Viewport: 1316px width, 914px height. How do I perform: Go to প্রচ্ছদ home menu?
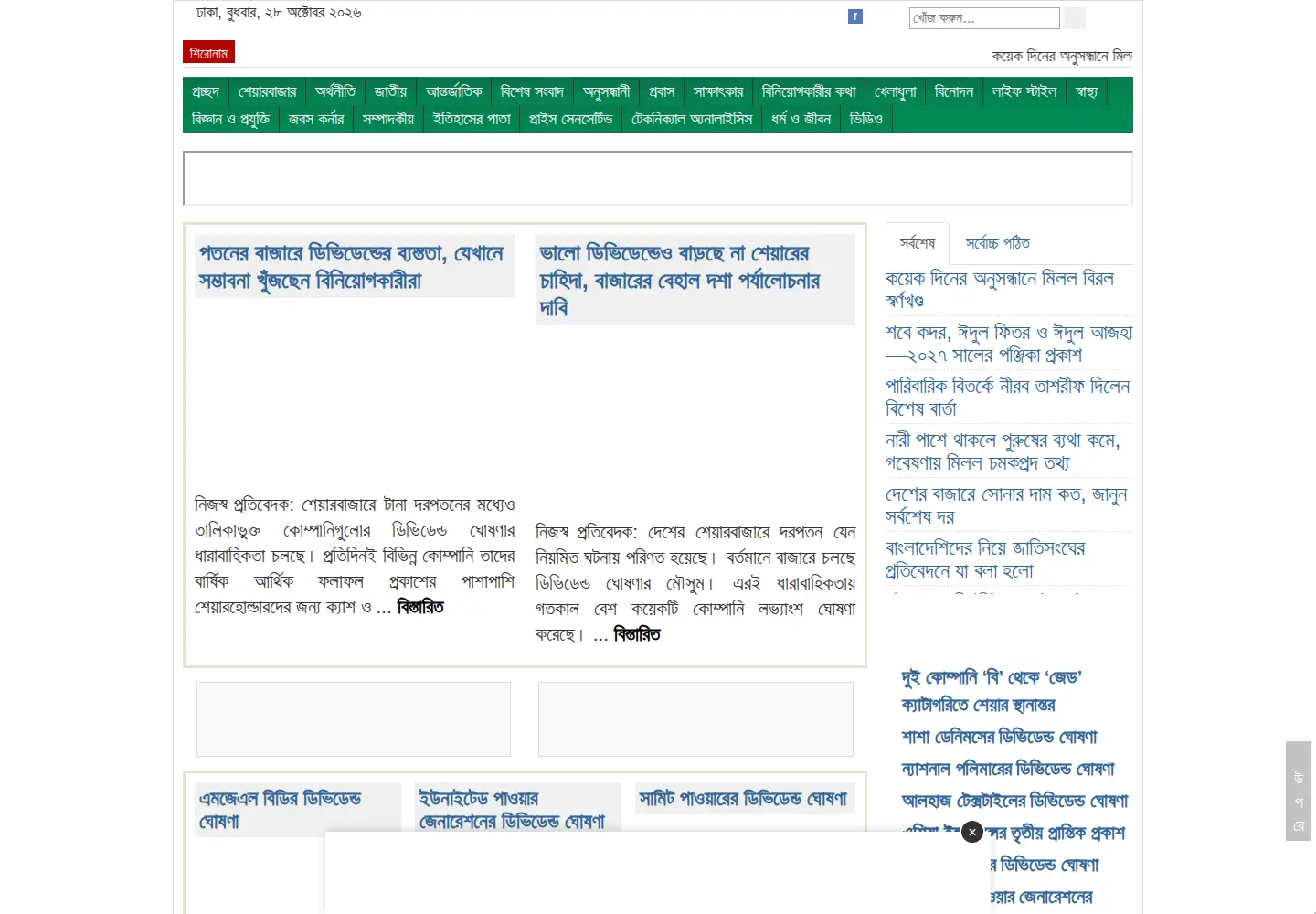coord(206,91)
